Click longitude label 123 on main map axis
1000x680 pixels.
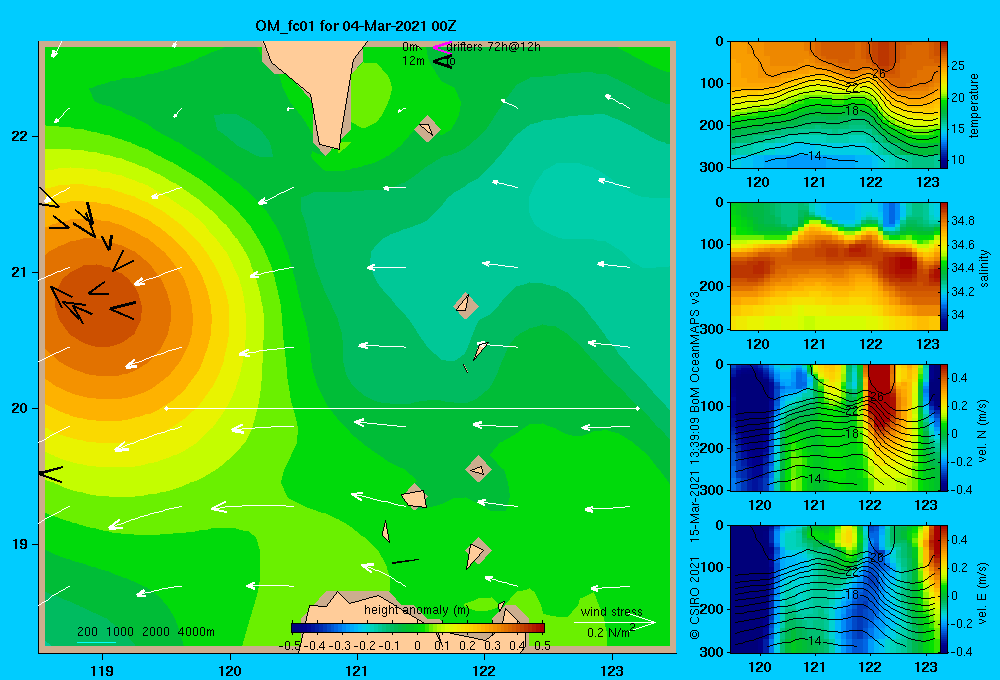pyautogui.click(x=612, y=671)
